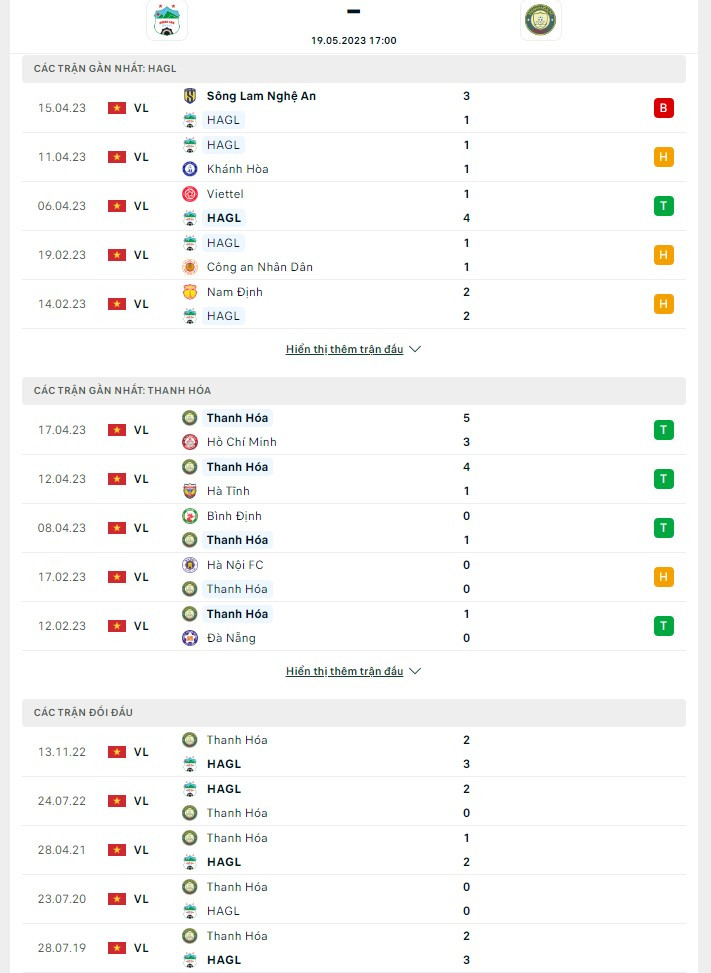This screenshot has height=973, width=711.
Task: Open Hồ Chí Minh team link
Action: 241,442
